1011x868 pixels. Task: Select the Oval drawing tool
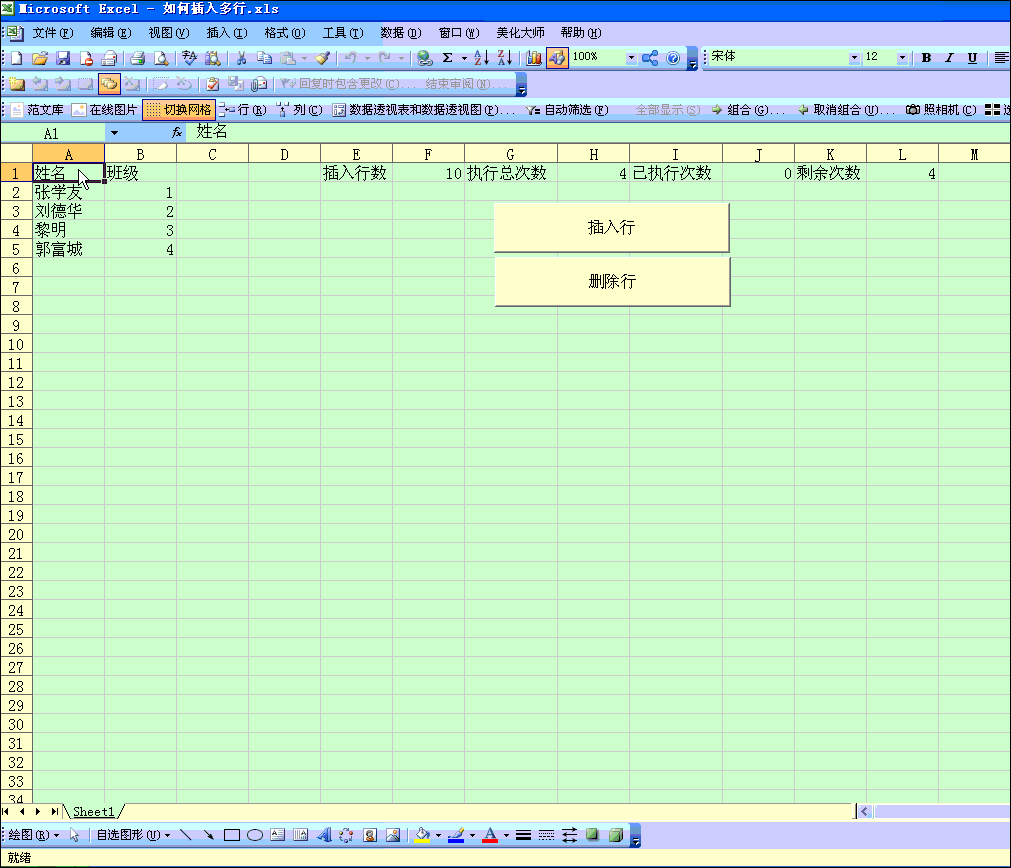[255, 835]
